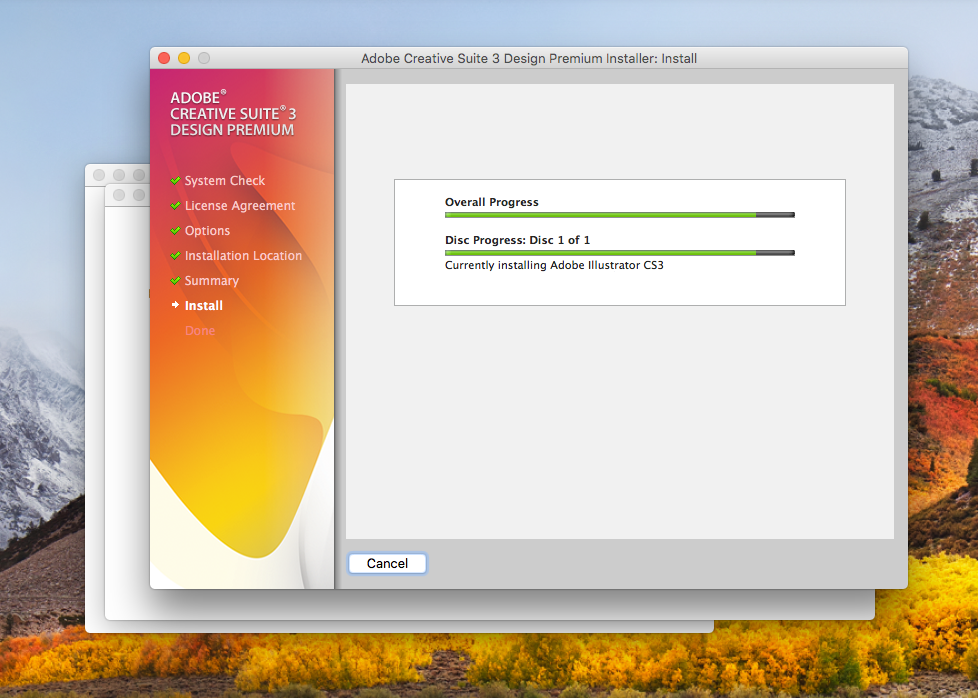Click the Disc Progress bar
The width and height of the screenshot is (978, 698).
(619, 253)
